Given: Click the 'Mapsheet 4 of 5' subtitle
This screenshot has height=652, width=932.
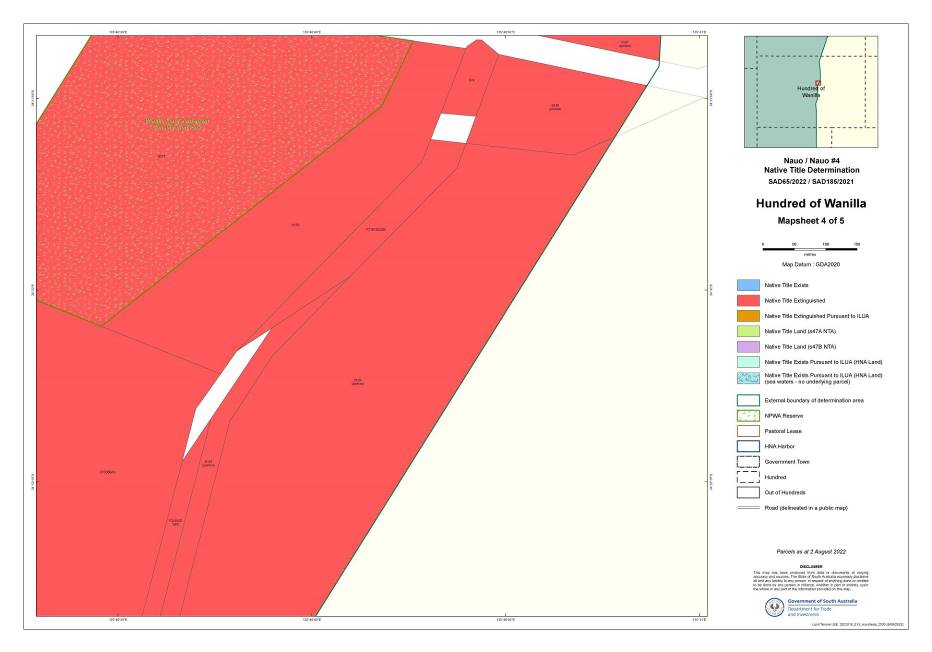Looking at the screenshot, I should [x=811, y=221].
